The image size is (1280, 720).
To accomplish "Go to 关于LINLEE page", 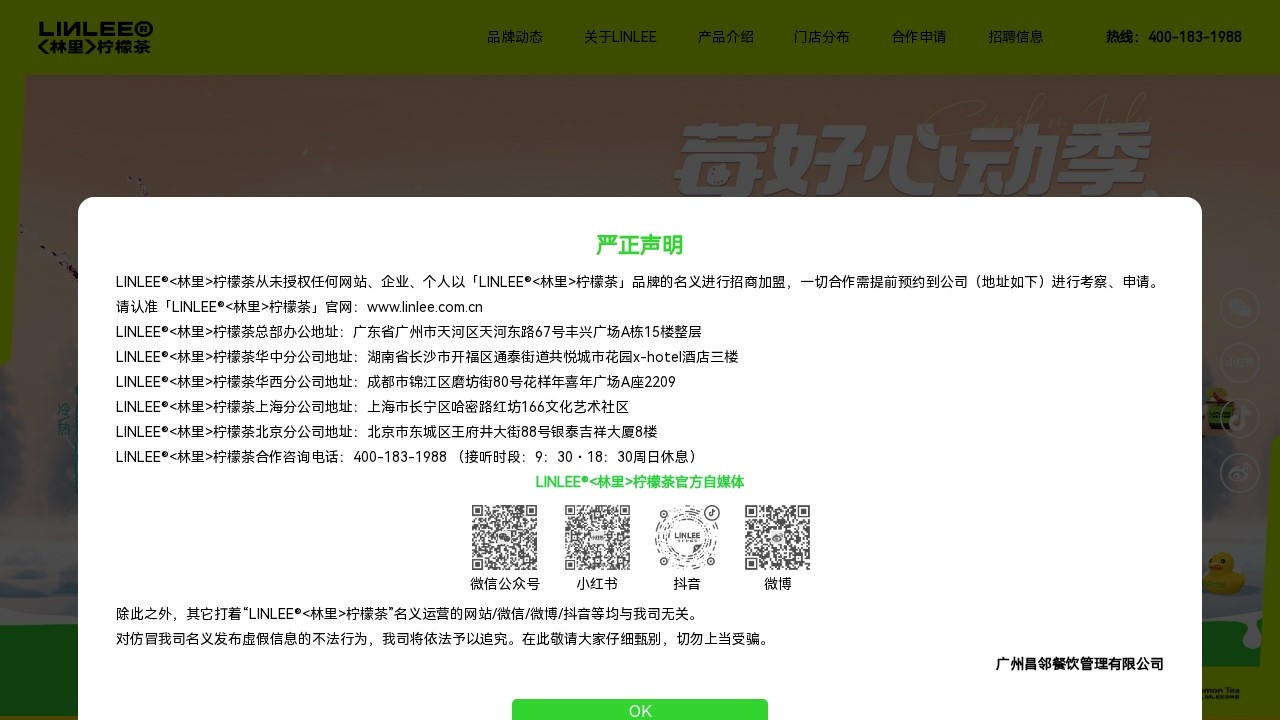I will click(620, 37).
